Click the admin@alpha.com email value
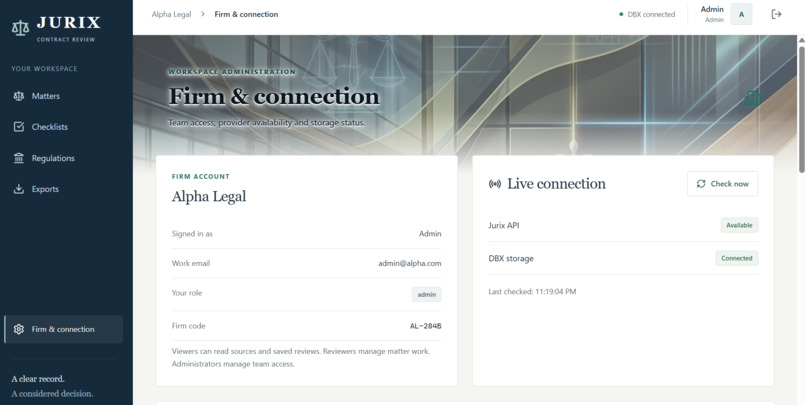Image resolution: width=806 pixels, height=405 pixels. pos(410,263)
